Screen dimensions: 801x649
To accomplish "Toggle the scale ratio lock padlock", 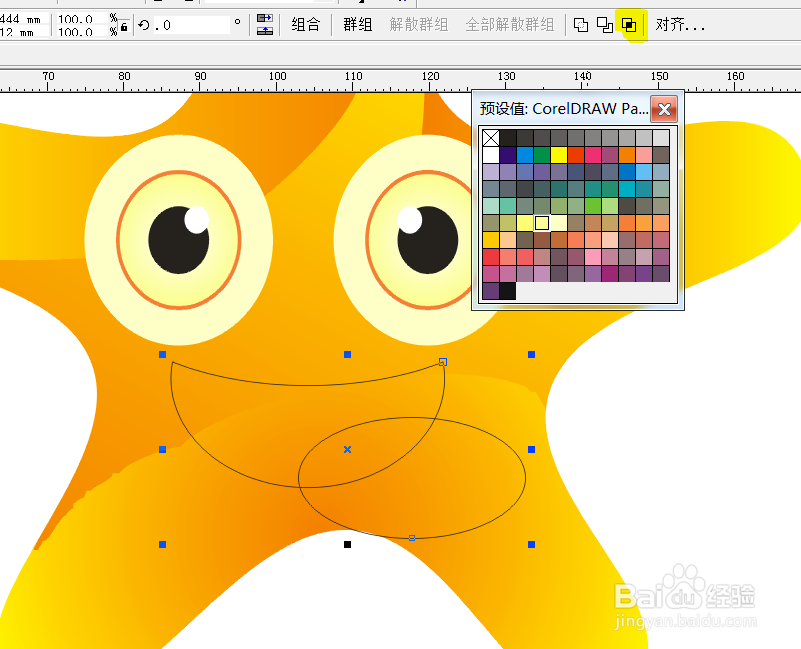I will 122,26.
